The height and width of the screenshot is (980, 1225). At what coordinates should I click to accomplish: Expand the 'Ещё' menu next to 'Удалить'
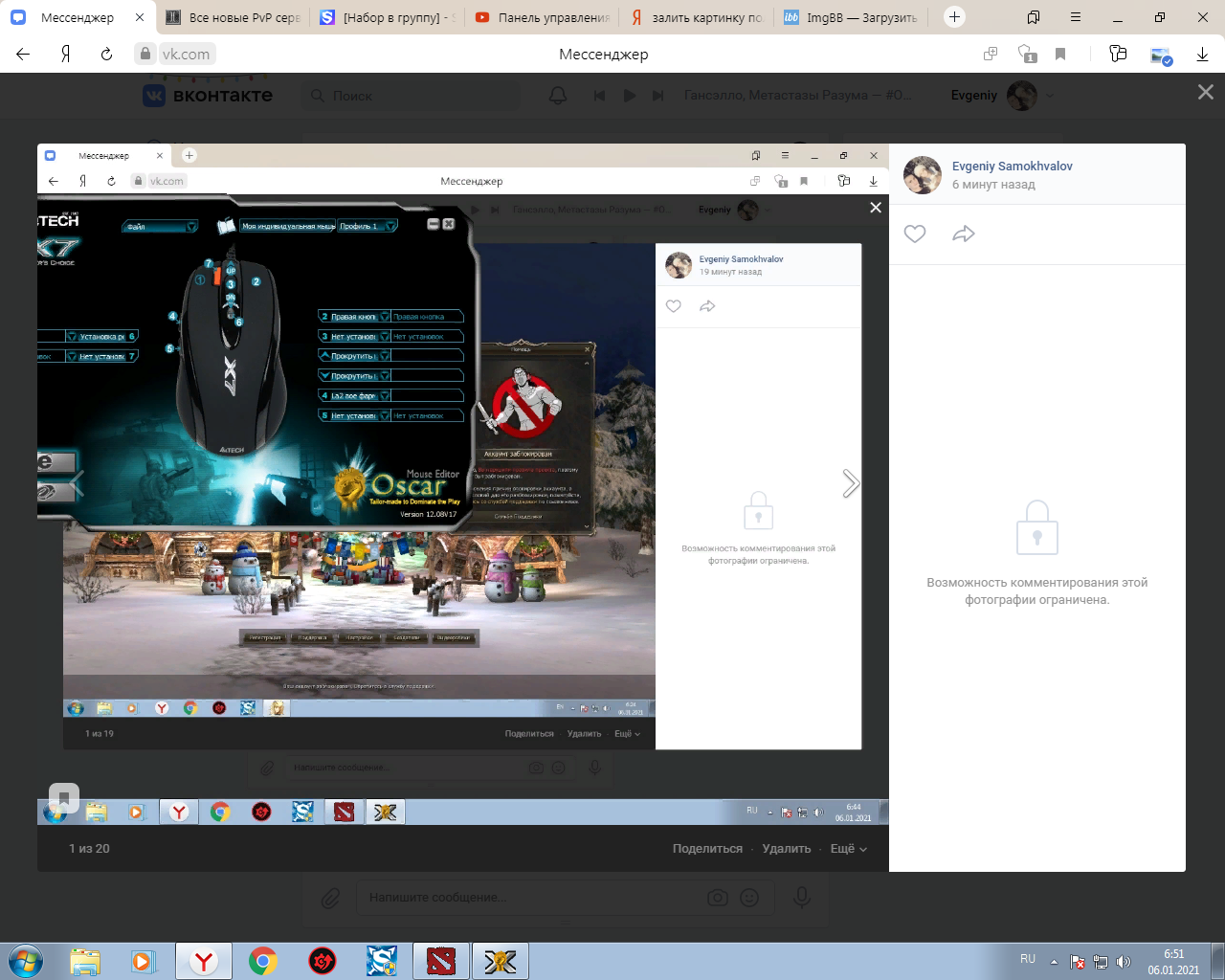(x=848, y=849)
